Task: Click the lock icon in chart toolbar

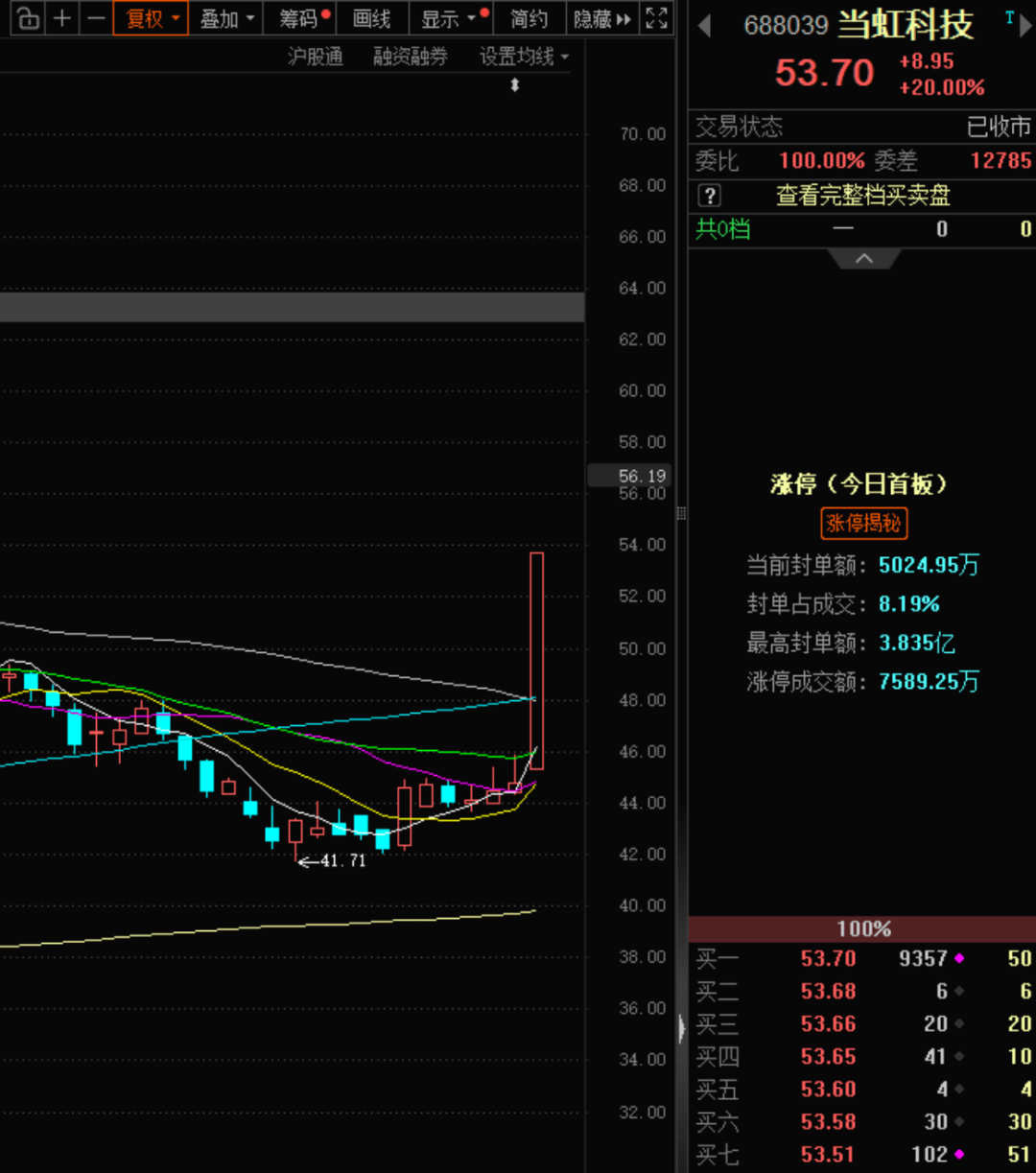Action: [x=29, y=18]
